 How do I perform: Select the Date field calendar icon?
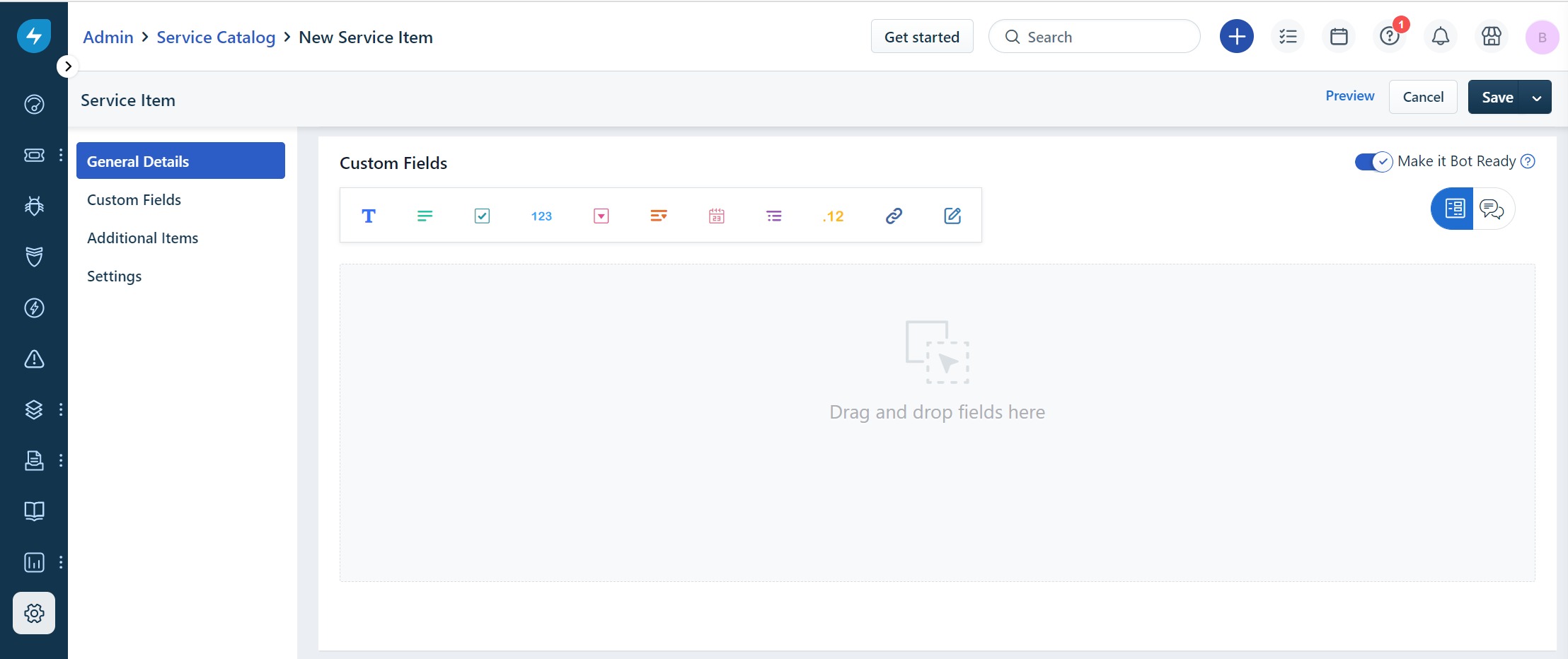tap(717, 216)
